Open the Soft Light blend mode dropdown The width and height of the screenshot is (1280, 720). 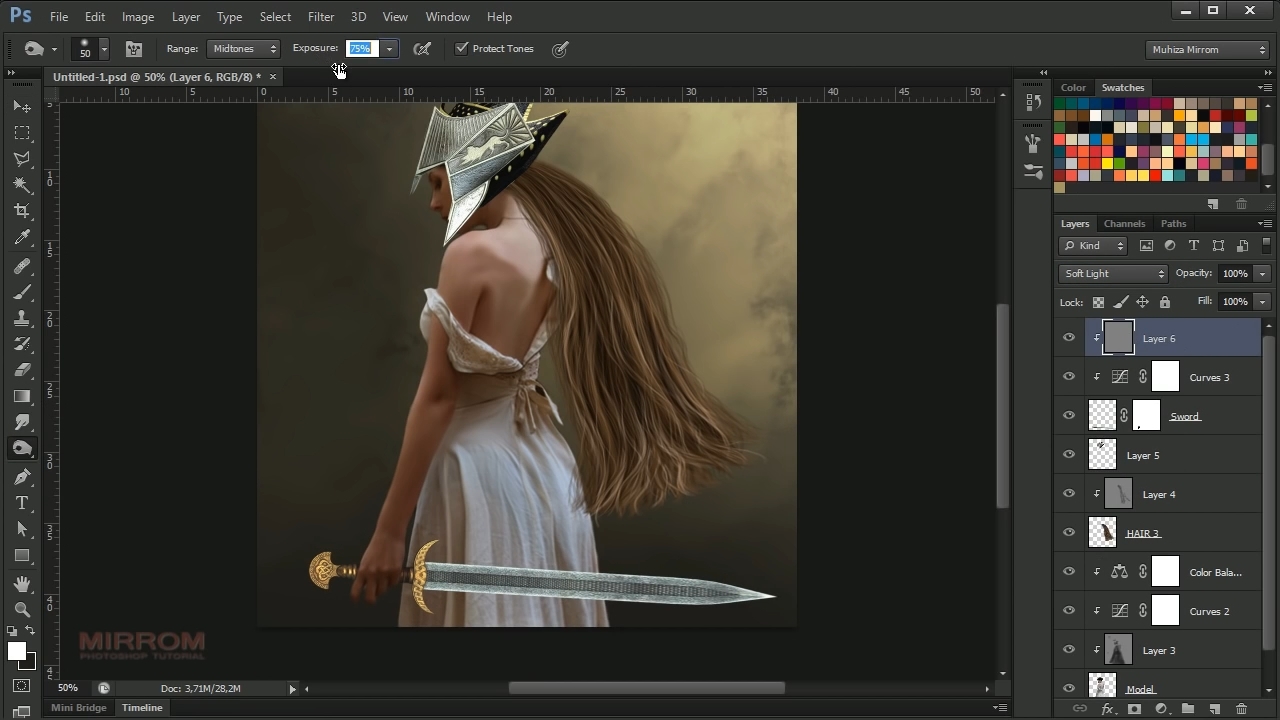[x=1113, y=274]
